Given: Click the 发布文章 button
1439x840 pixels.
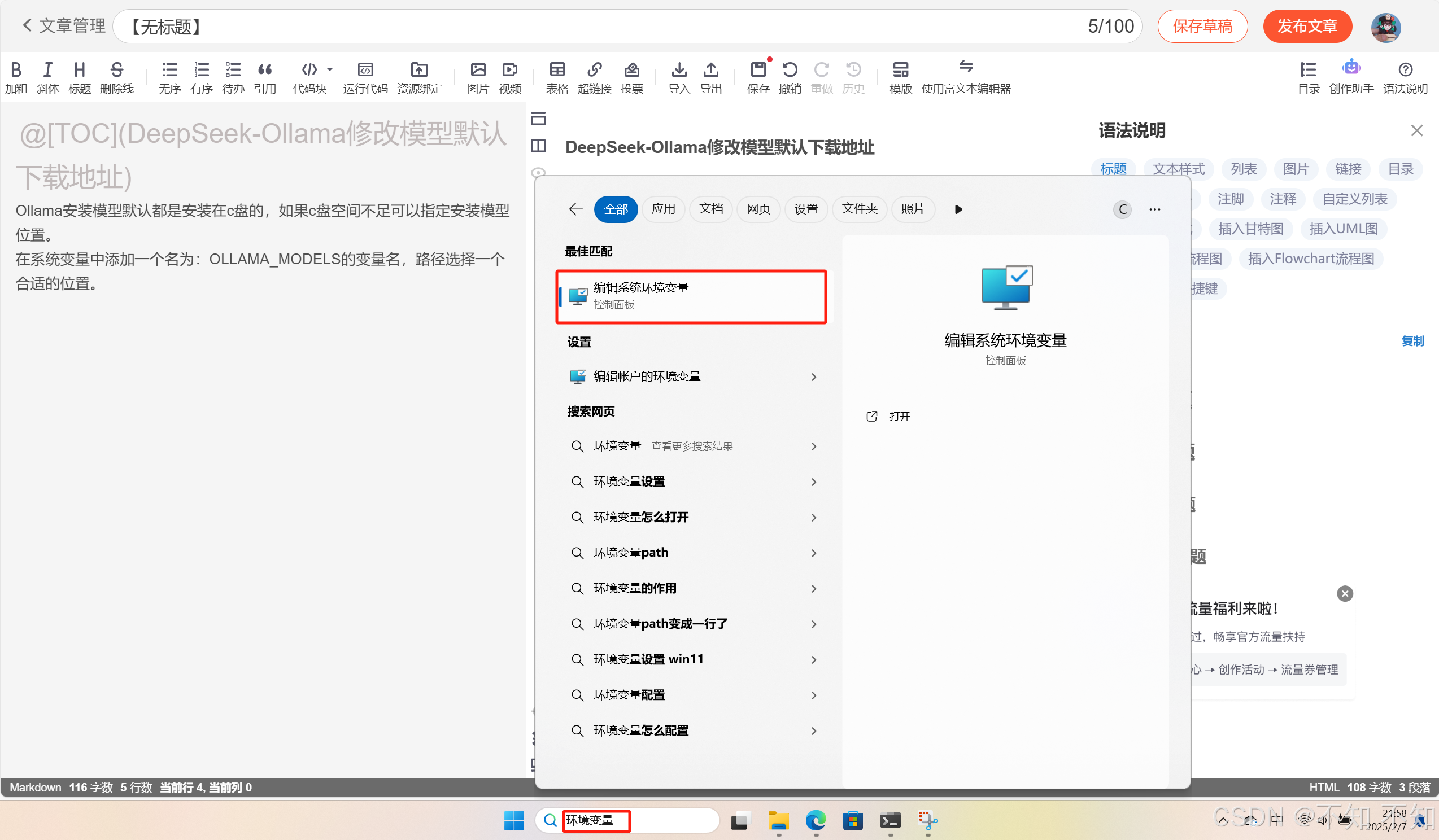Looking at the screenshot, I should point(1306,26).
